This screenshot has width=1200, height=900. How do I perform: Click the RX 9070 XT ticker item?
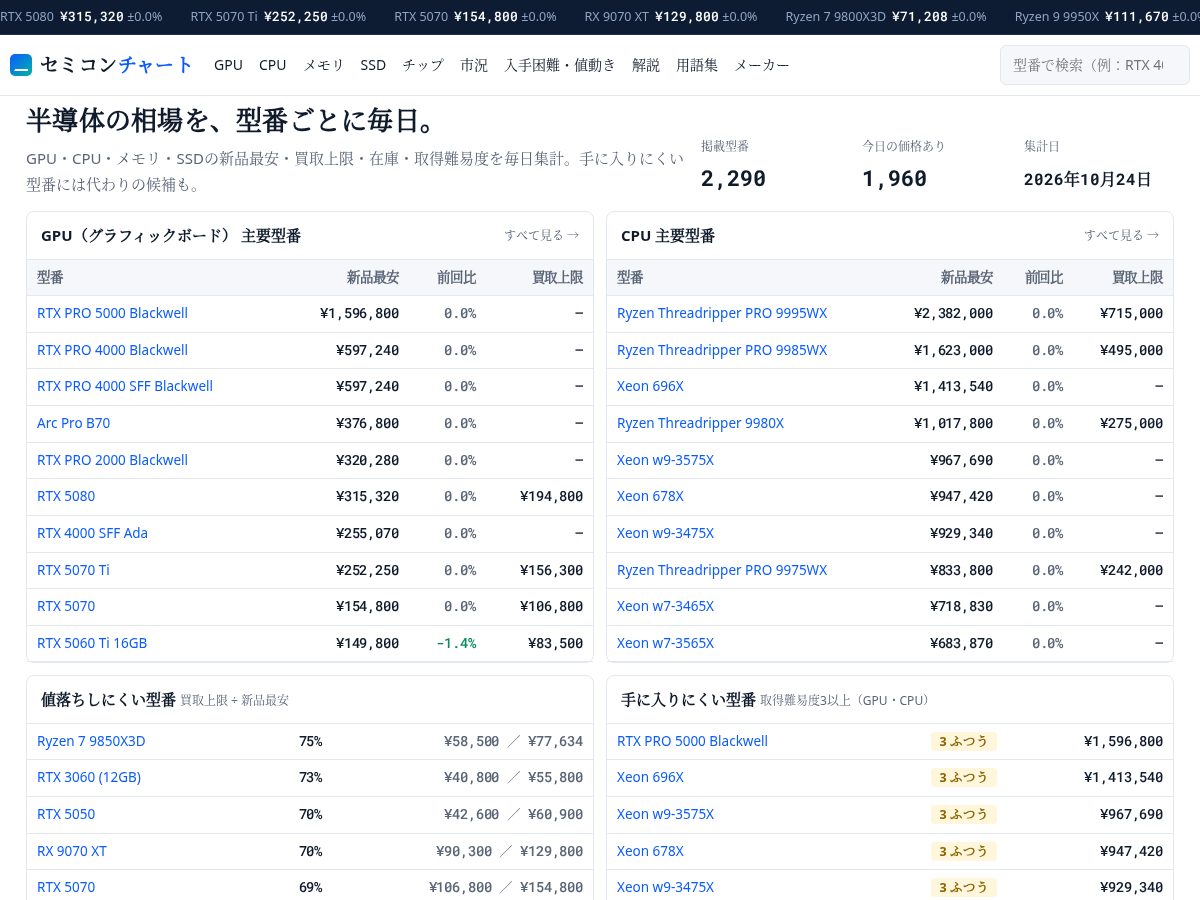point(671,17)
